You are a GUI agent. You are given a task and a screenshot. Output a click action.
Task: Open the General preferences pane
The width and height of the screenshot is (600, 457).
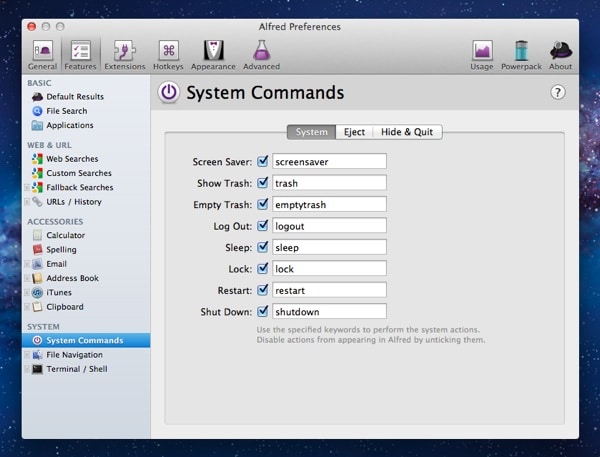(x=42, y=55)
